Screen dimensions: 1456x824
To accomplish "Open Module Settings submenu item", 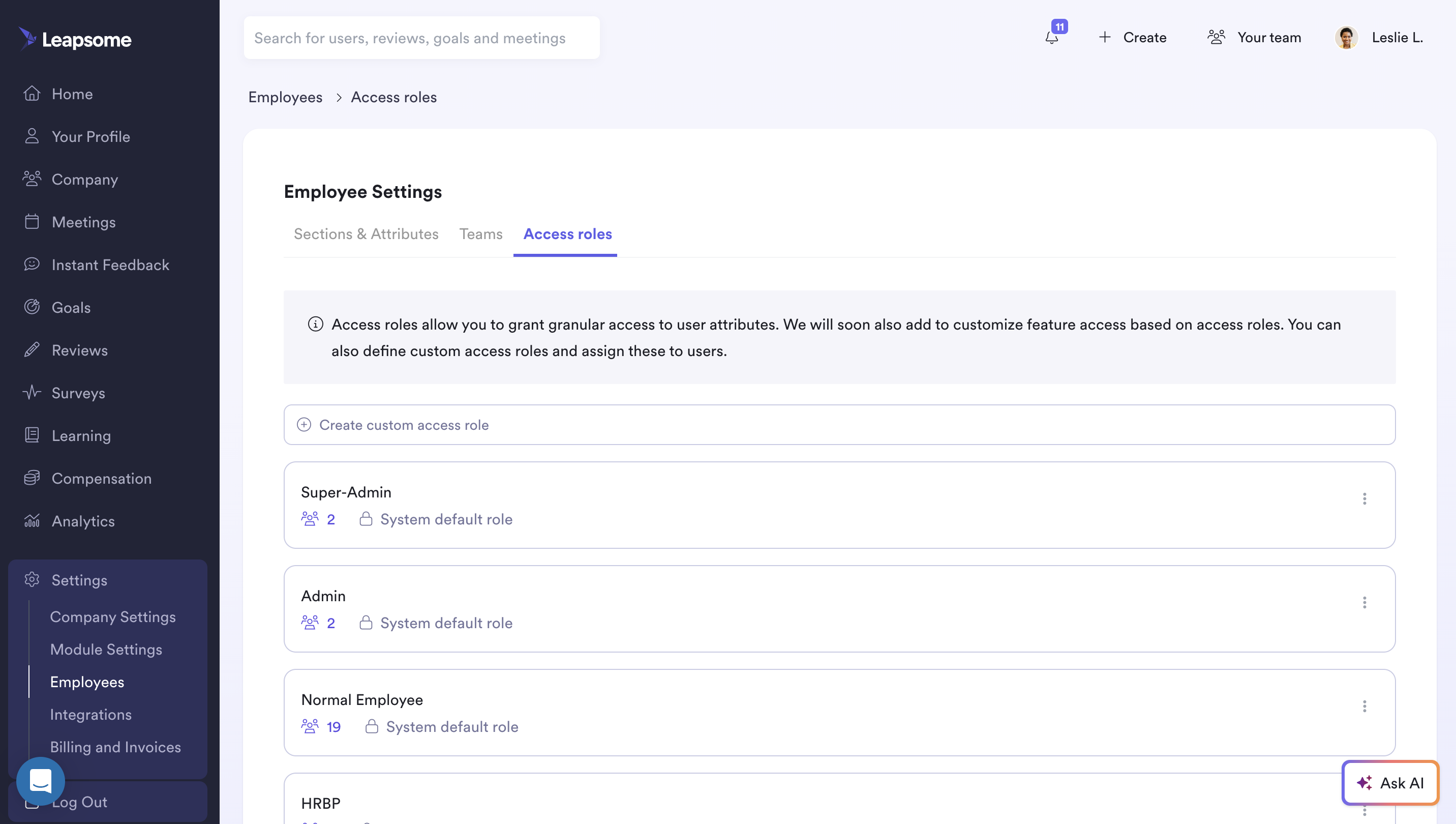I will tap(106, 649).
